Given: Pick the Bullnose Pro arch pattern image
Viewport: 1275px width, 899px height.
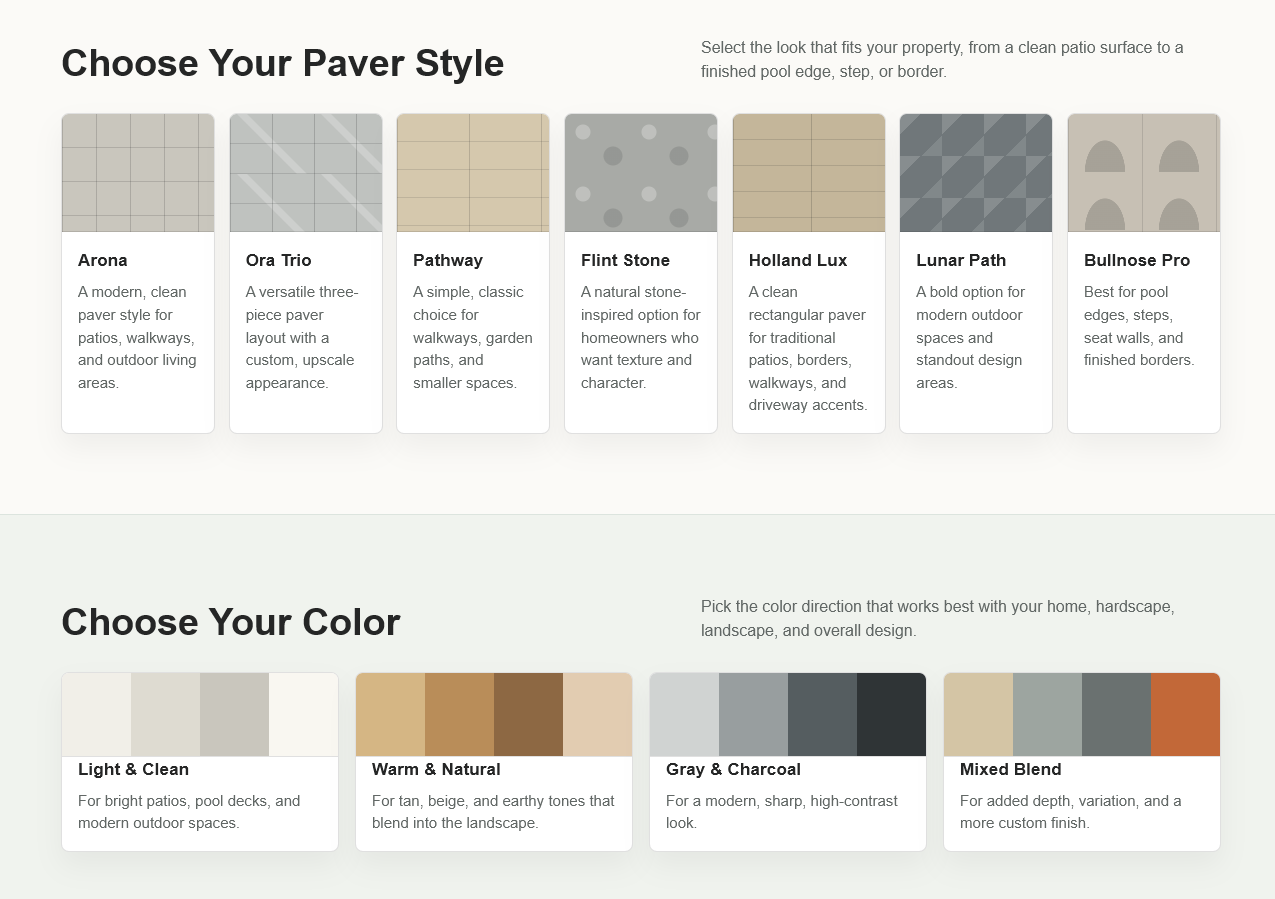Looking at the screenshot, I should point(1144,173).
